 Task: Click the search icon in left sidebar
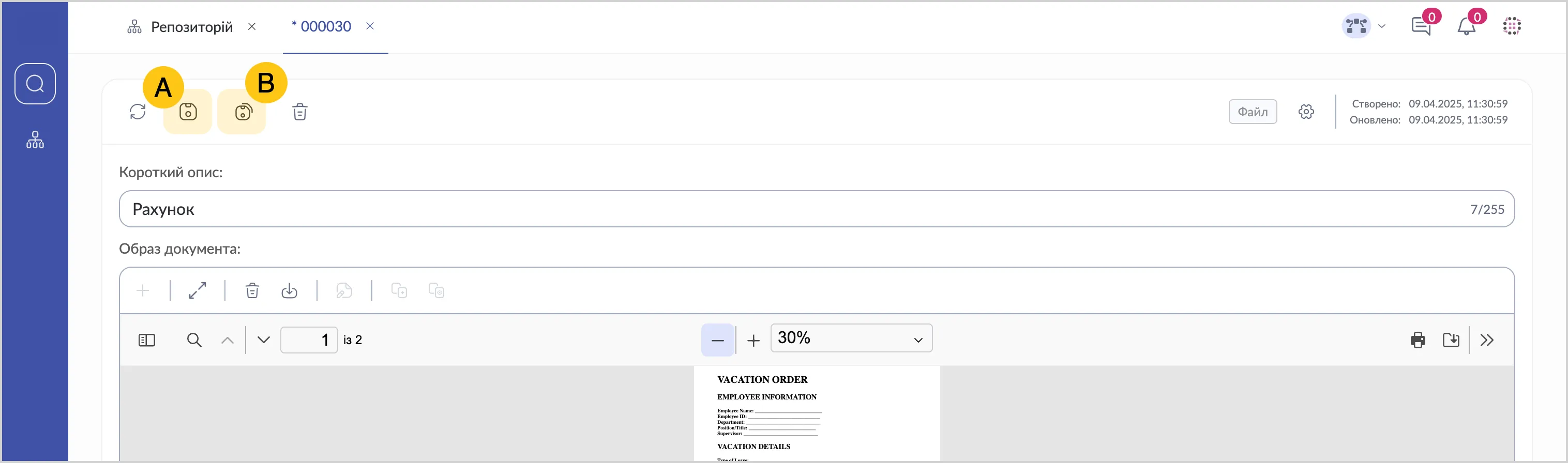pyautogui.click(x=35, y=84)
